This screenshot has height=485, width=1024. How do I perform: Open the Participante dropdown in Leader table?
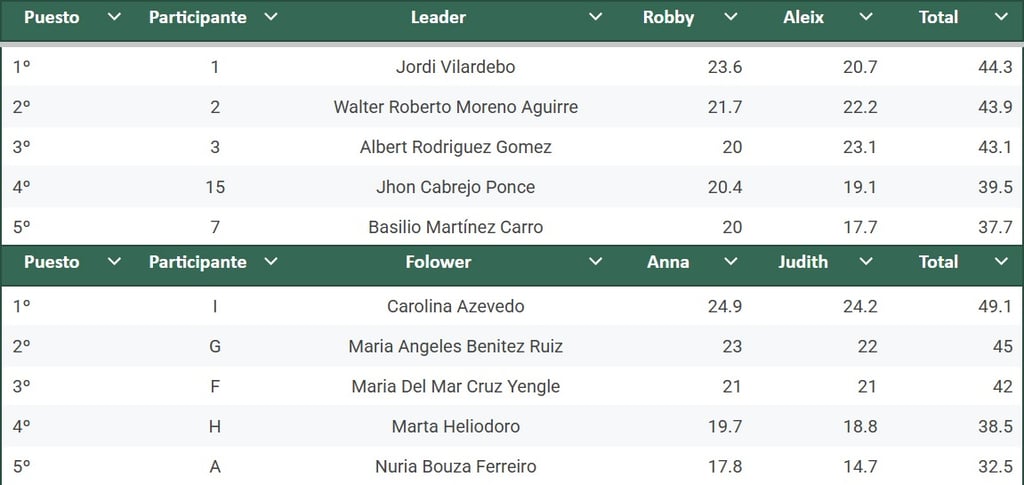coord(270,17)
